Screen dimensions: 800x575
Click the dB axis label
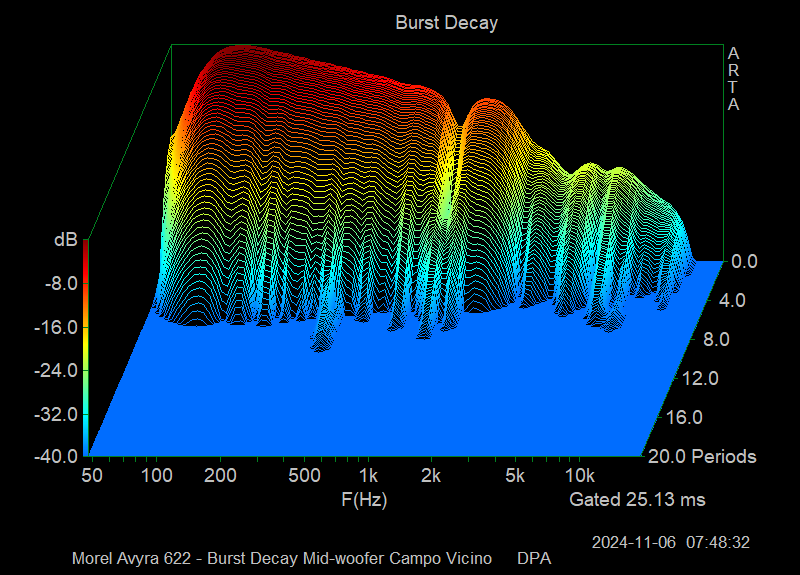(66, 239)
